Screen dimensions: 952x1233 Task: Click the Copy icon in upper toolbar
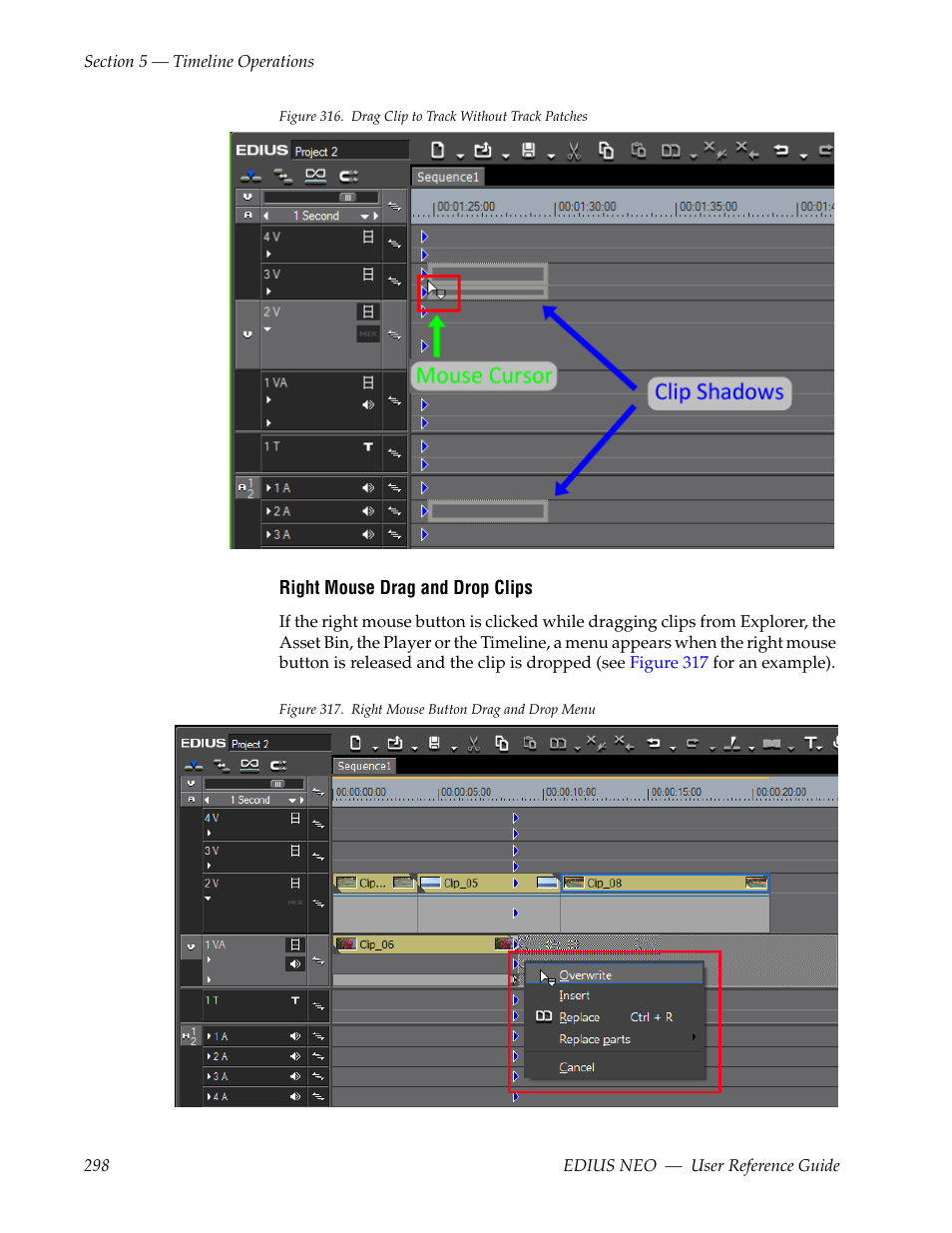606,150
